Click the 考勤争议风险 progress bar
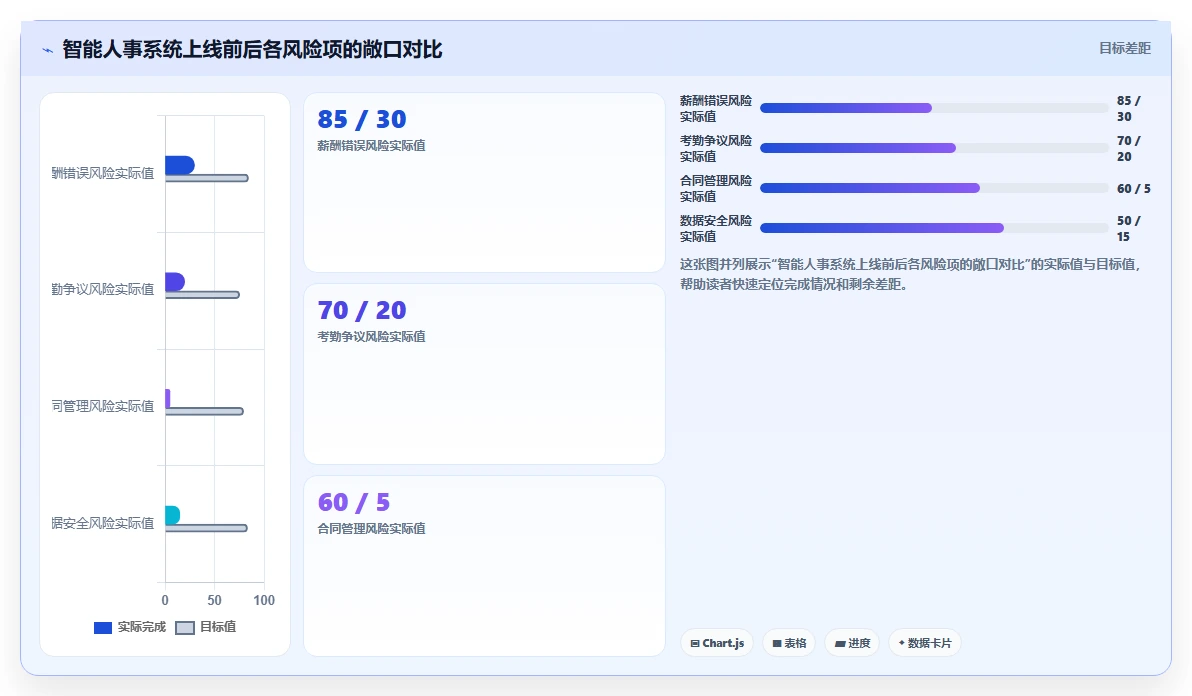The width and height of the screenshot is (1192, 696). 934,148
